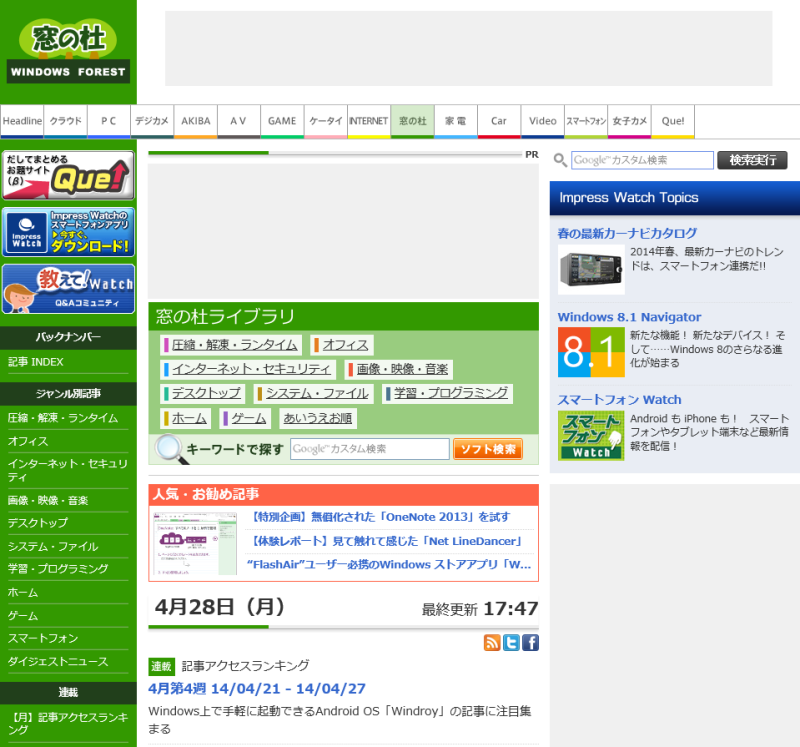The width and height of the screenshot is (800, 747).
Task: Click the car navigation catalog thumbnail
Action: pos(591,269)
